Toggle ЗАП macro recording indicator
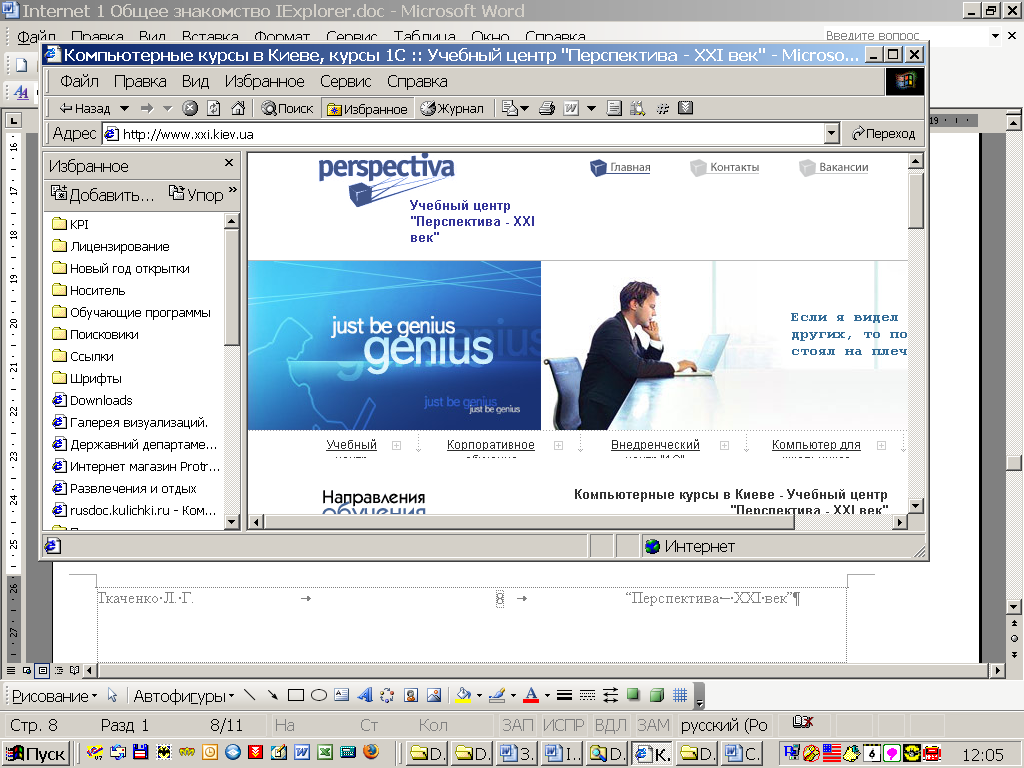The height and width of the screenshot is (768, 1024). (517, 725)
